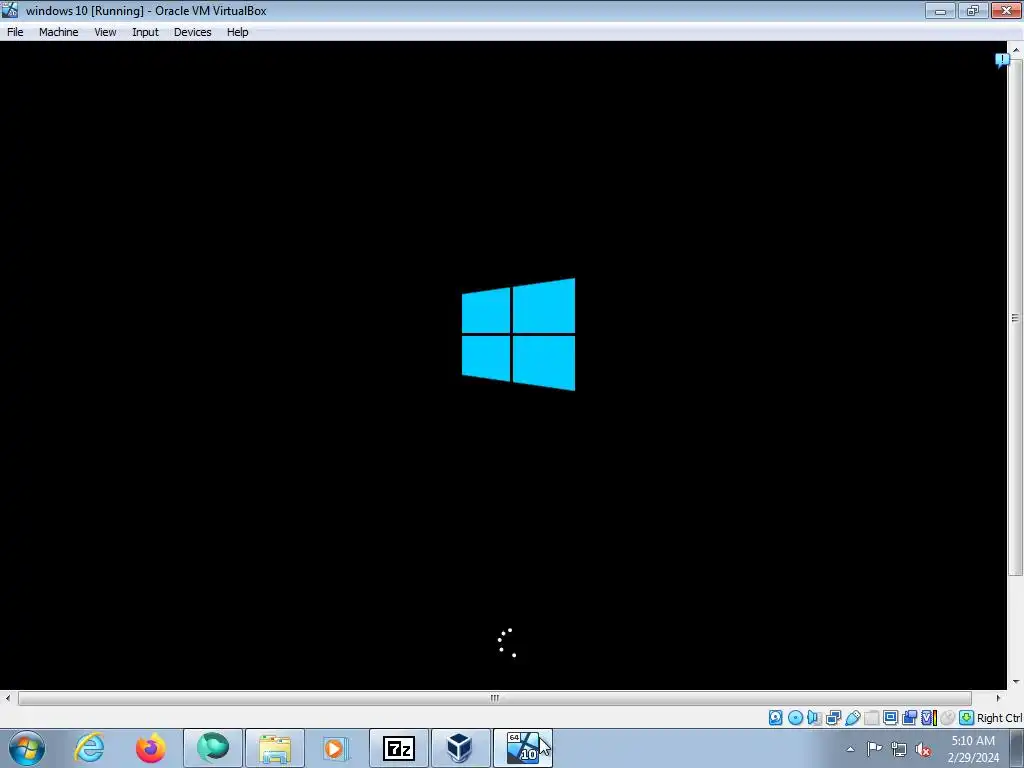Open the Help menu
1024x768 pixels.
238,32
